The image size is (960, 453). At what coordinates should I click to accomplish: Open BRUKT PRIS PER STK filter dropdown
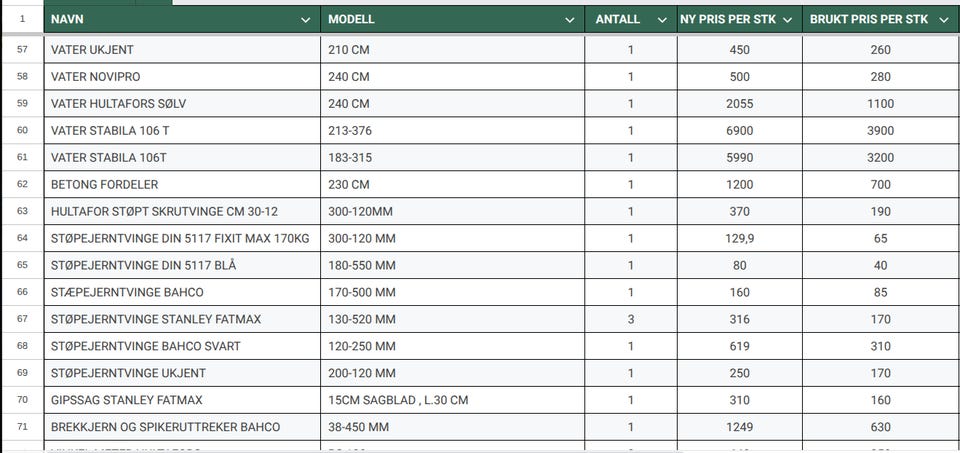[943, 20]
